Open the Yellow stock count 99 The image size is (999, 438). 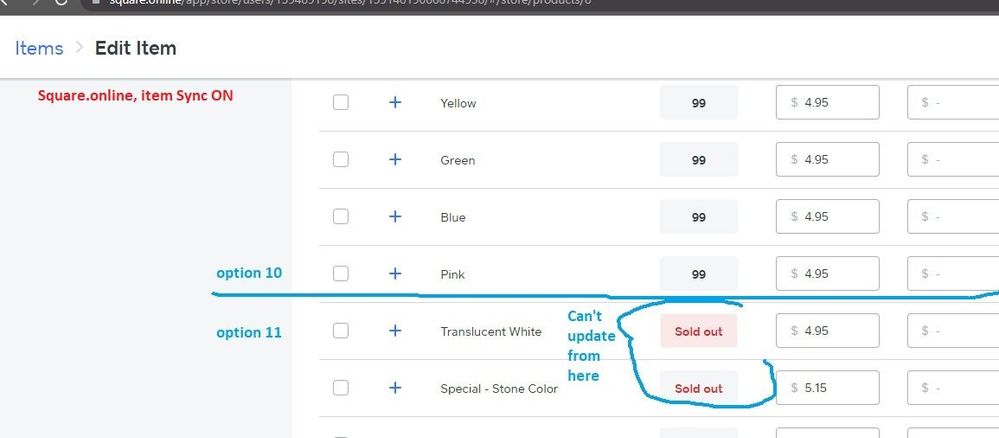point(698,103)
